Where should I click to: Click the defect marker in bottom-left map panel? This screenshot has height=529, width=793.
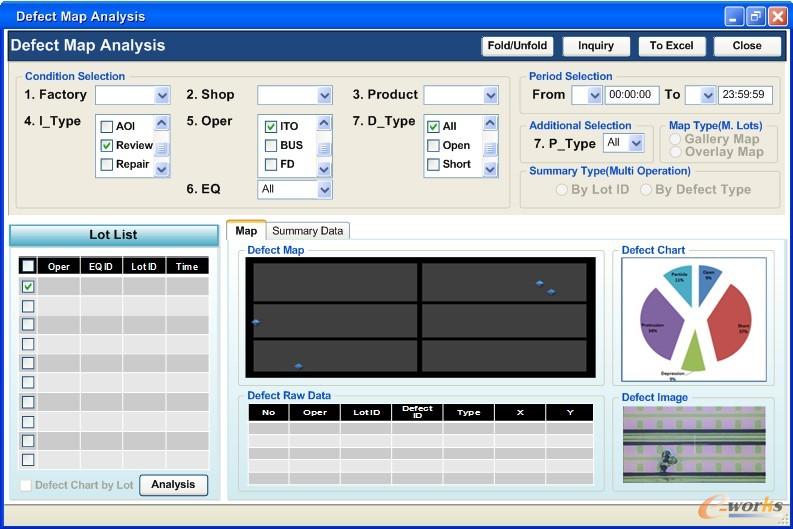click(298, 366)
